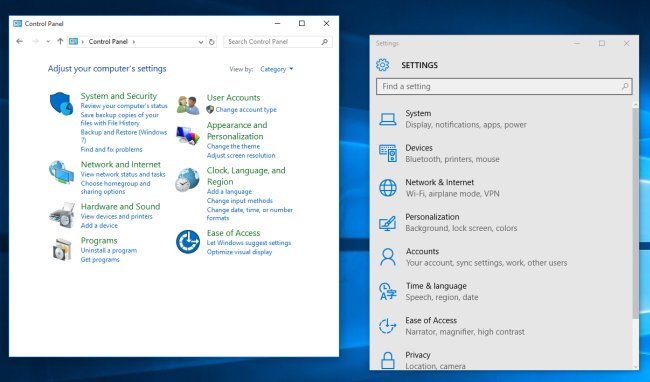
Task: Click the Accounts person icon in Settings
Action: tap(388, 257)
